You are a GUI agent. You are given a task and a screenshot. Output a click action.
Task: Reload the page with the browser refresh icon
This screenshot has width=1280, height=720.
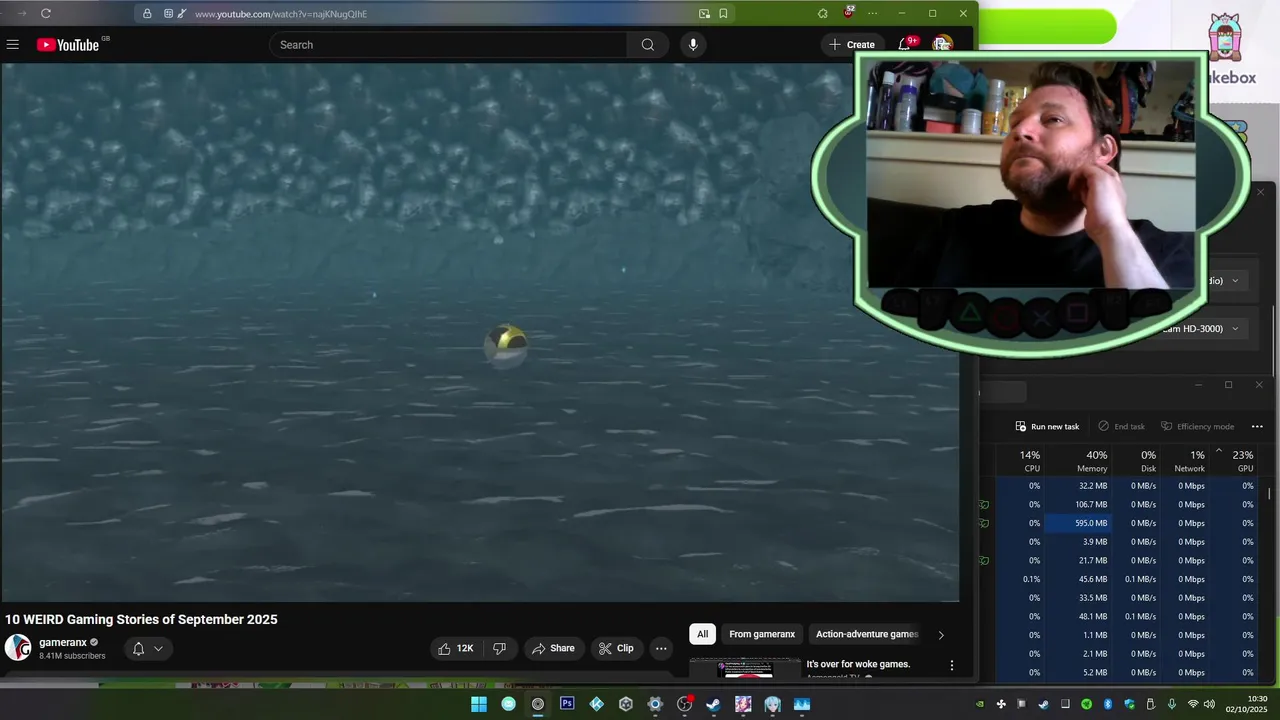coord(46,13)
